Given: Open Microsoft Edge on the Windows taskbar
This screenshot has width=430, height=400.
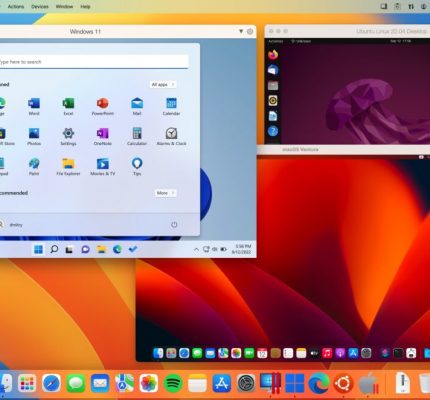Looking at the screenshot, I should 117,249.
